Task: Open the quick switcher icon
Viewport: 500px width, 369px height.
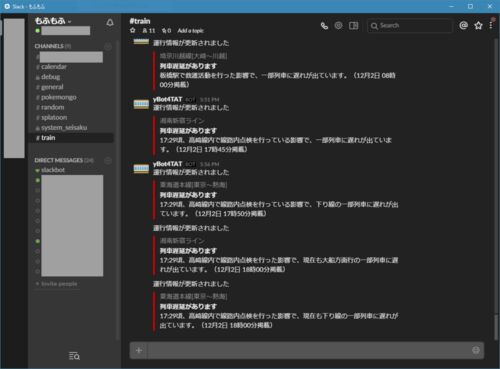Action: click(74, 356)
